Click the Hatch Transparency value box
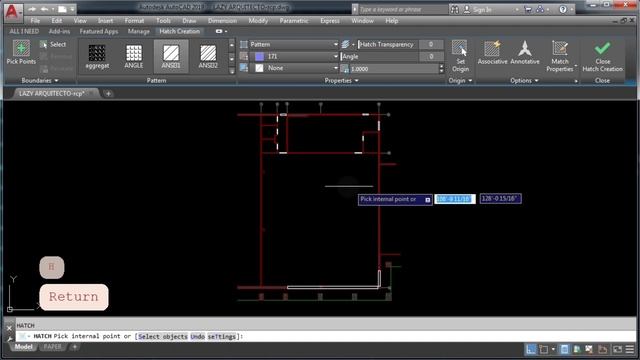Viewport: 640px width, 360px height. [431, 44]
